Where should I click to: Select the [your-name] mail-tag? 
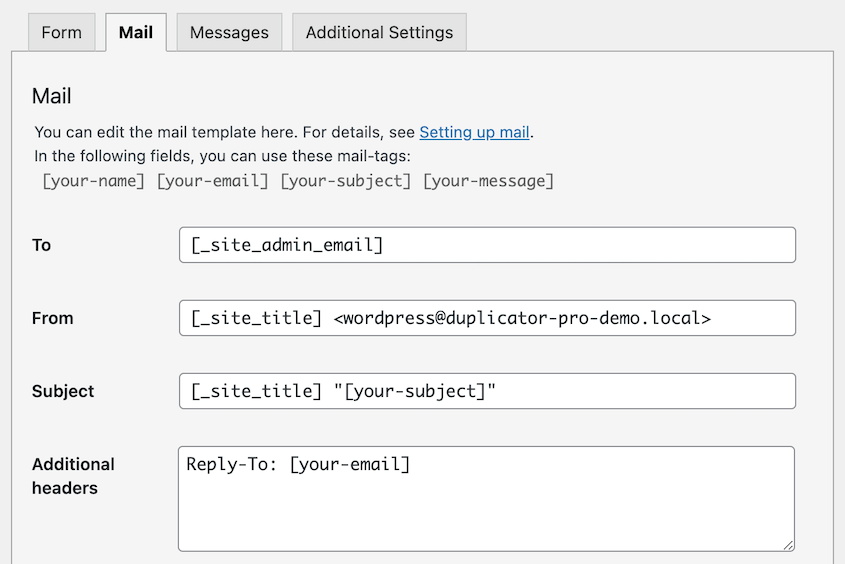(93, 181)
